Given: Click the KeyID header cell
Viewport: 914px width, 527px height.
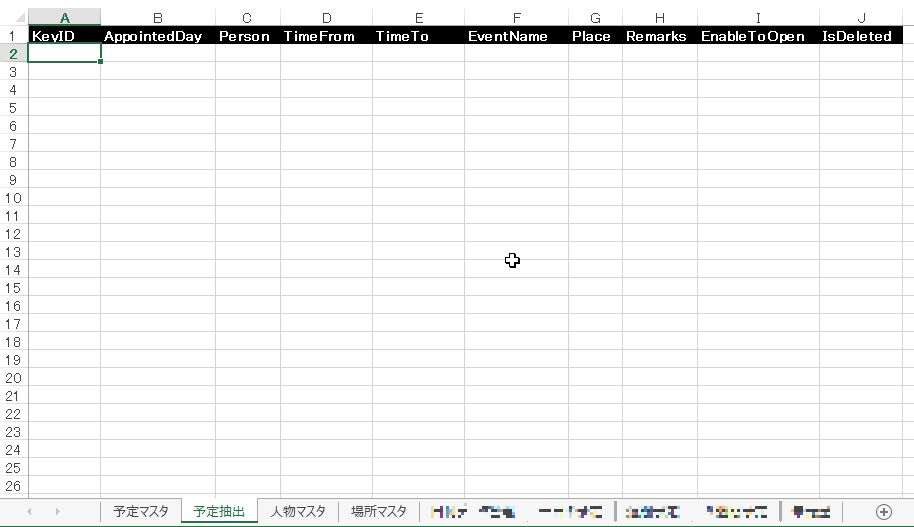Looking at the screenshot, I should click(x=64, y=36).
